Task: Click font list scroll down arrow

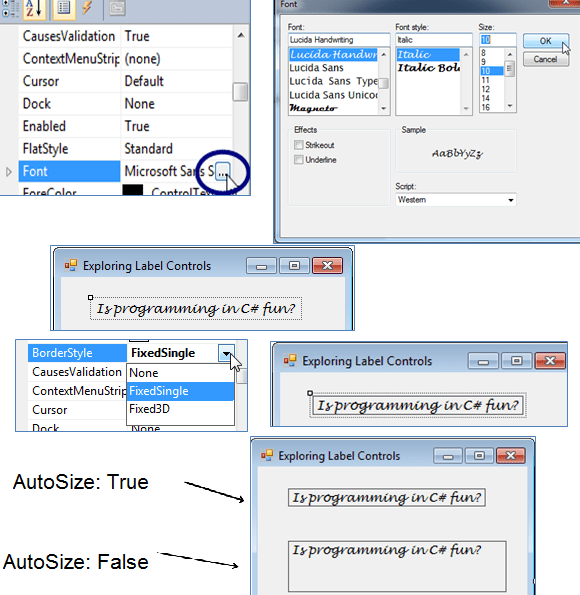Action: (384, 109)
